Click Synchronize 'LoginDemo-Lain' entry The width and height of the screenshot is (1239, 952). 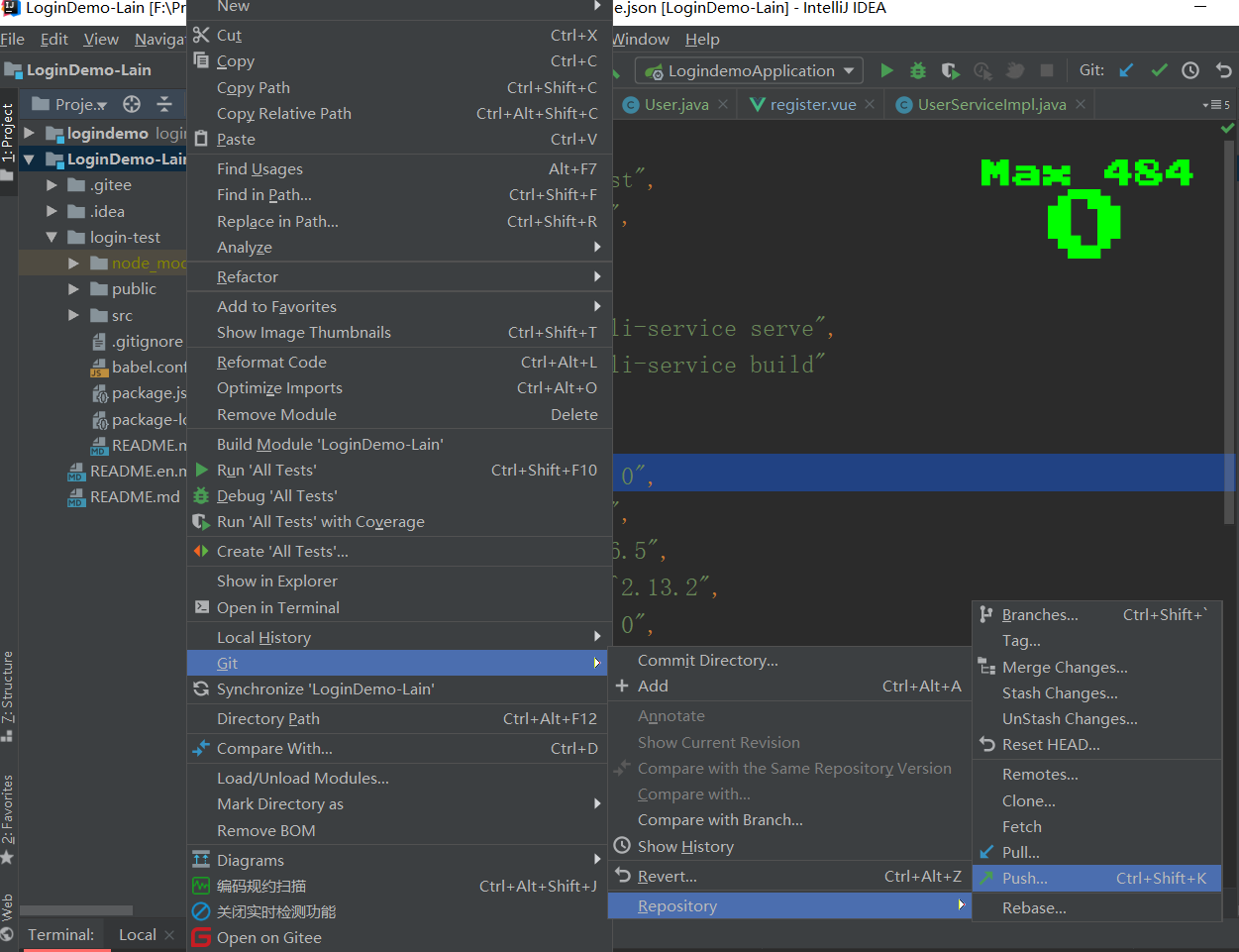[399, 688]
